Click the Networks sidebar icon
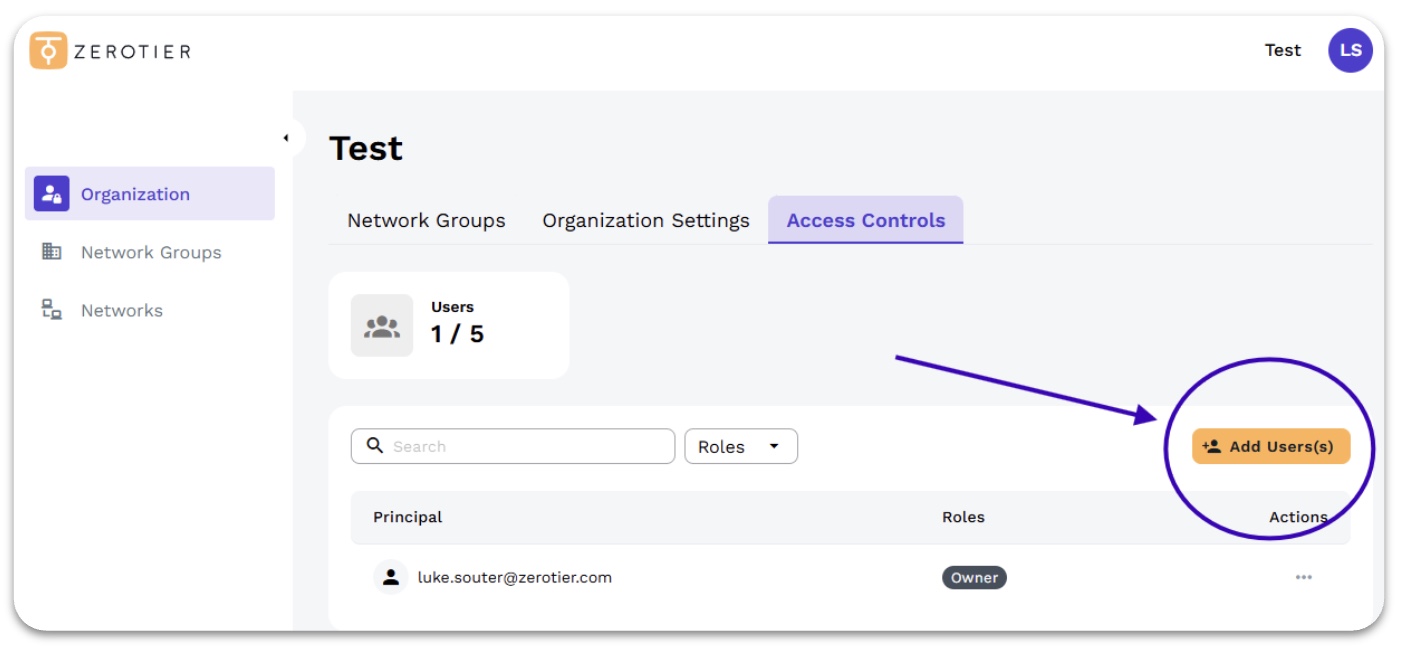 51,310
